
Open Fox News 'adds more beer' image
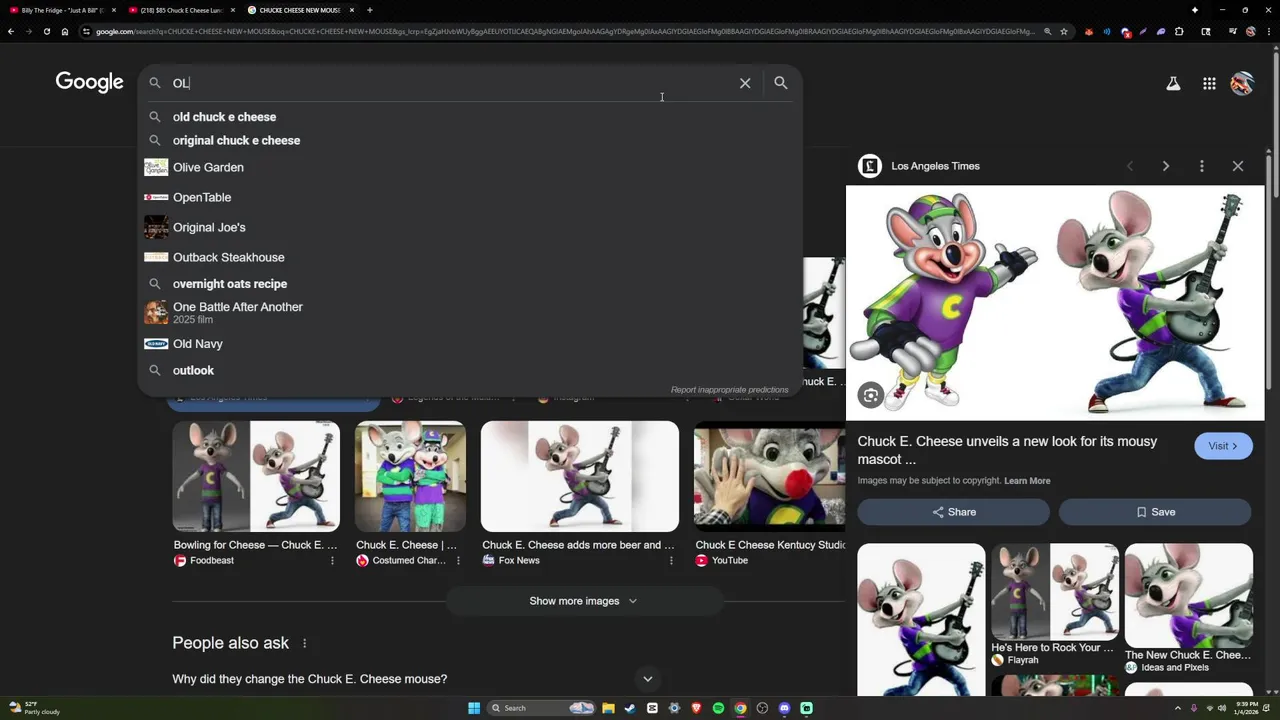(580, 476)
